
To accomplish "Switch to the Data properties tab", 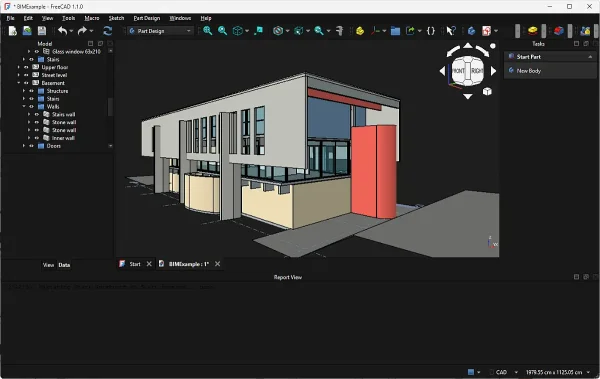I will pos(64,265).
